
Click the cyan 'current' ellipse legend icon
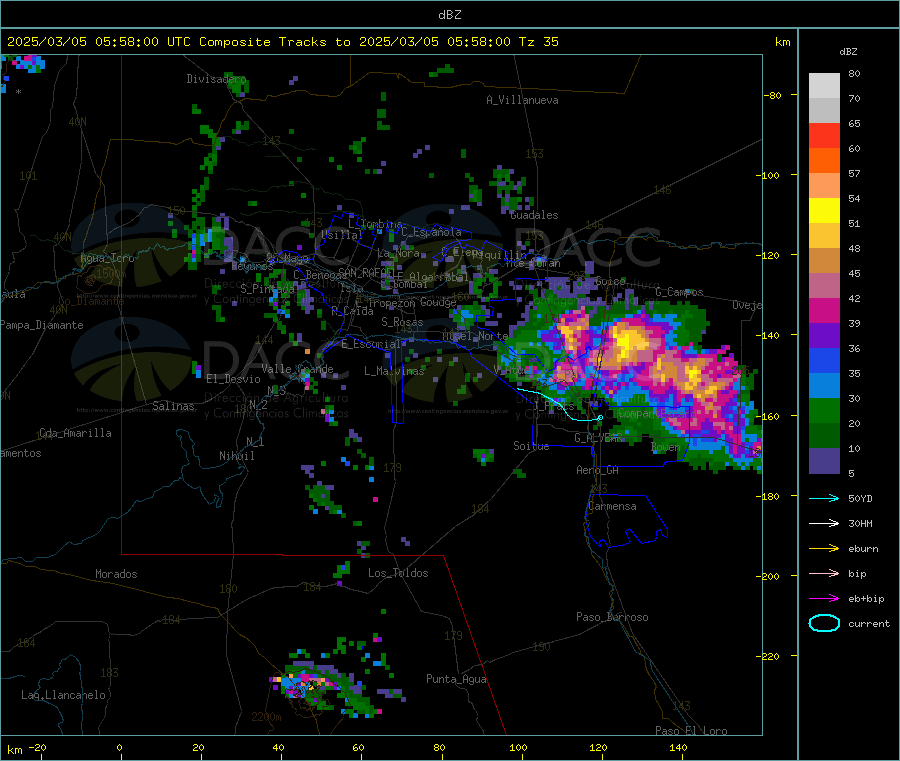pyautogui.click(x=824, y=623)
